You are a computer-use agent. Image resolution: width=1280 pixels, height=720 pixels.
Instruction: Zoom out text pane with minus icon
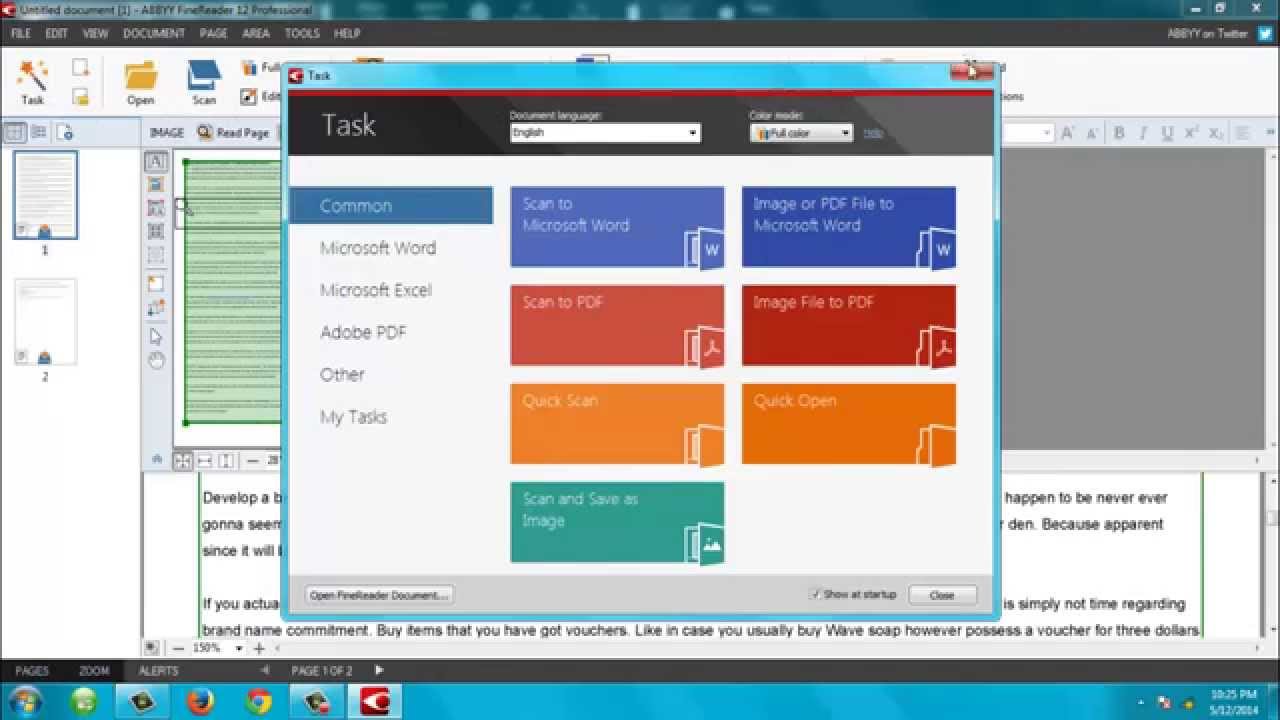178,648
